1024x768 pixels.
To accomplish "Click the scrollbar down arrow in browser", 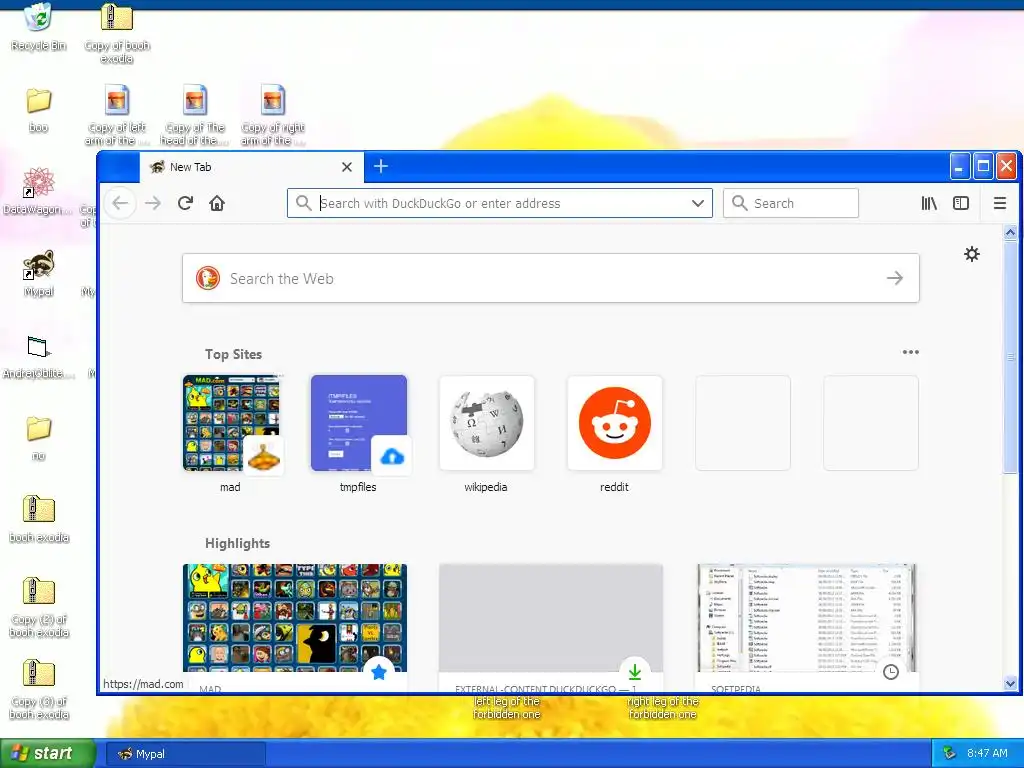I will click(x=1010, y=684).
